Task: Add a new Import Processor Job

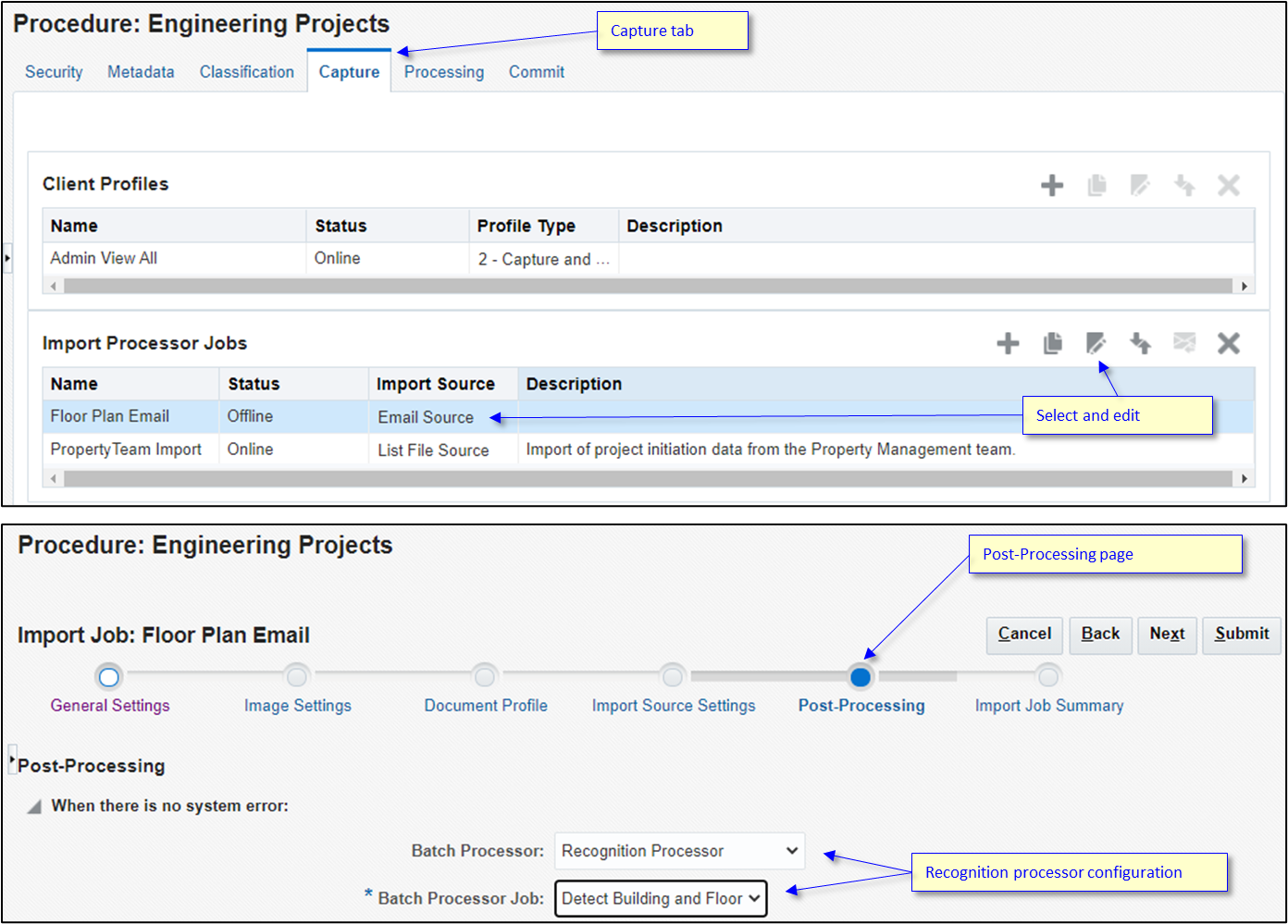Action: click(1008, 343)
